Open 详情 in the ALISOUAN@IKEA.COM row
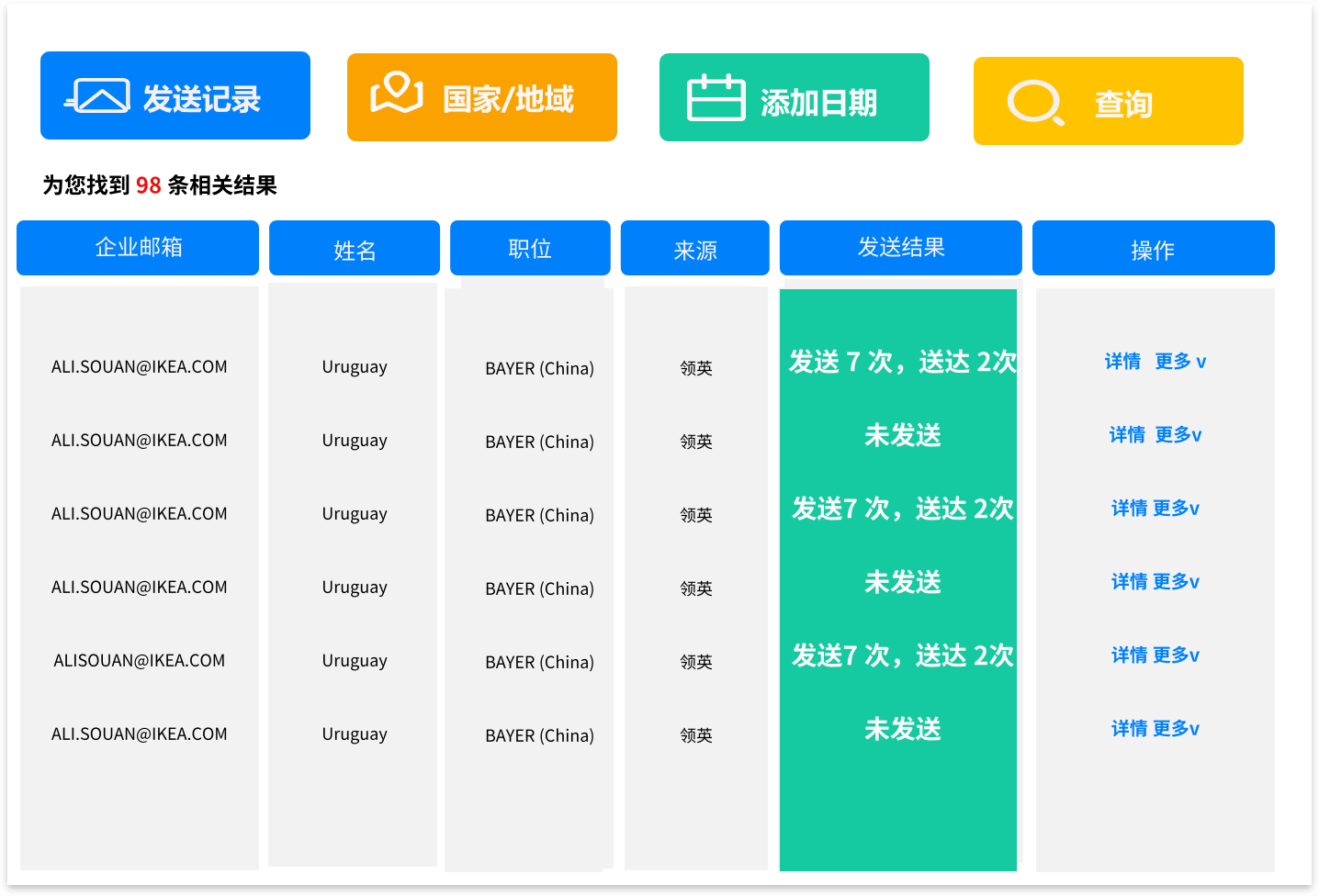Viewport: 1319px width, 896px height. tap(1129, 655)
